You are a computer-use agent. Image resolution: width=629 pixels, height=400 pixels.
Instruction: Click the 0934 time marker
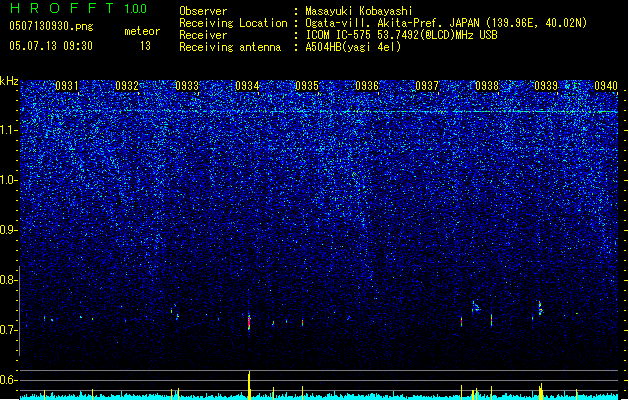pos(247,86)
